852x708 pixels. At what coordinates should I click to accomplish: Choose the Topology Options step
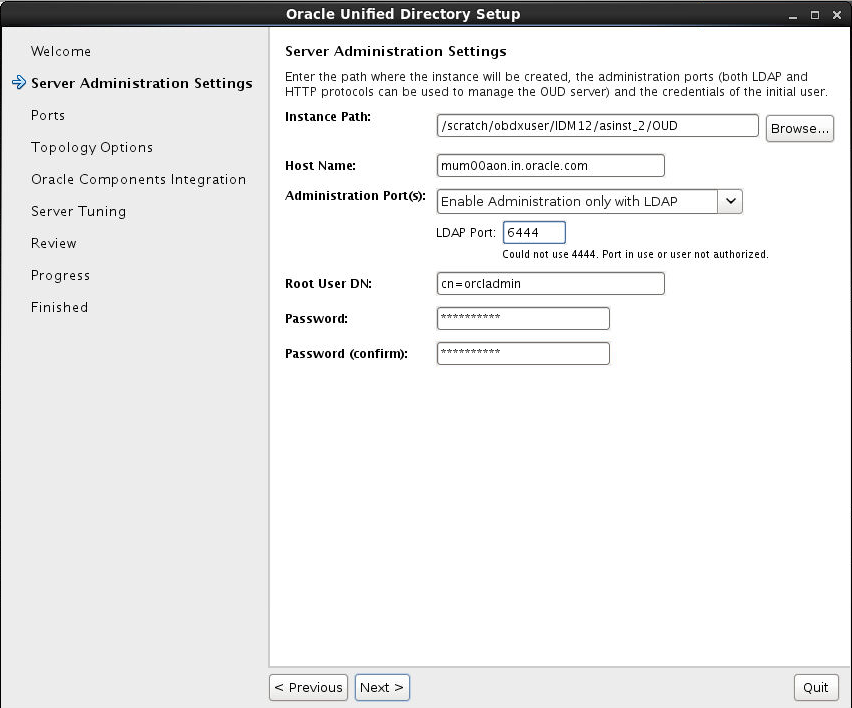pyautogui.click(x=92, y=147)
